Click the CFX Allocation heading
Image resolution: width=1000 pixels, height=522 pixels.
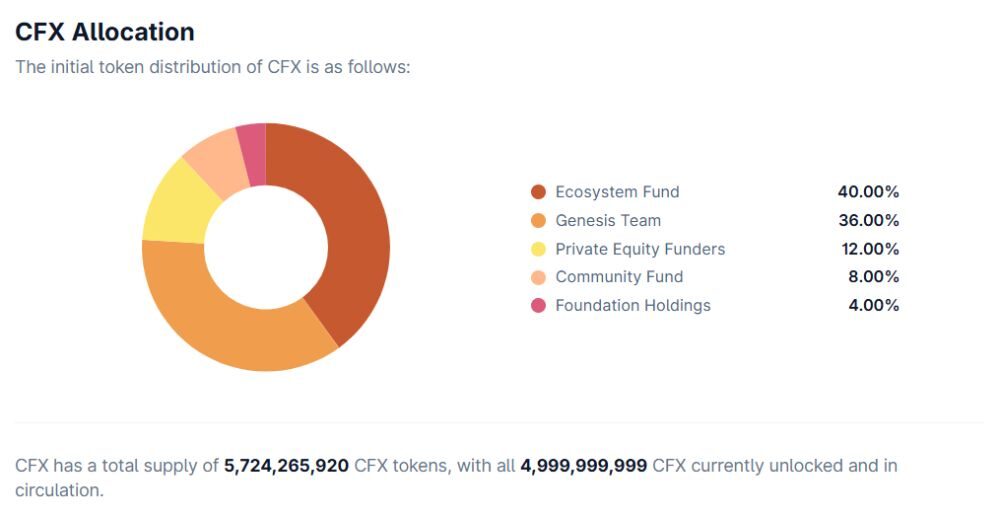(104, 32)
